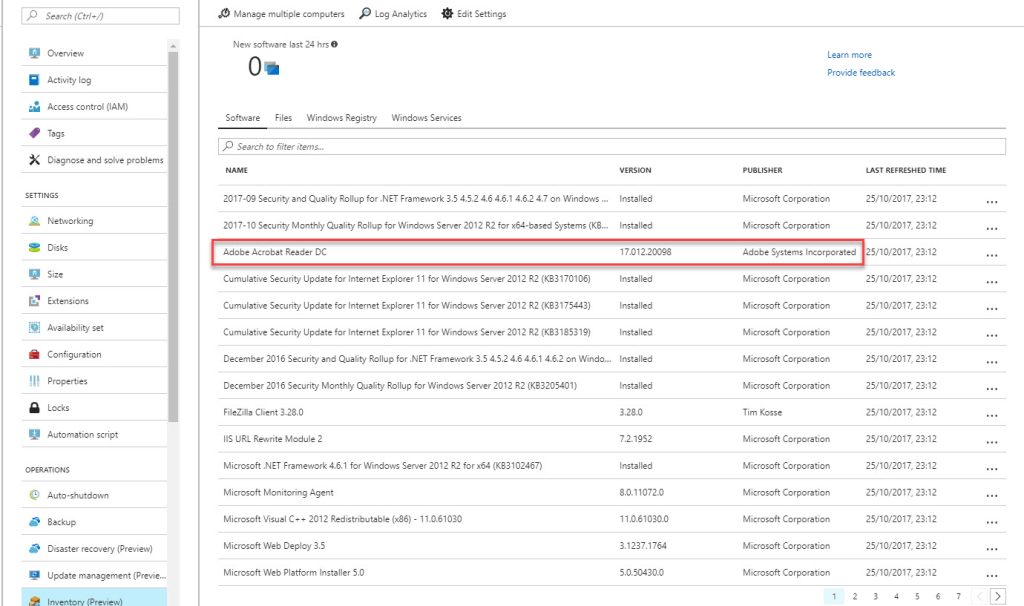Open the Automation script icon

33,434
